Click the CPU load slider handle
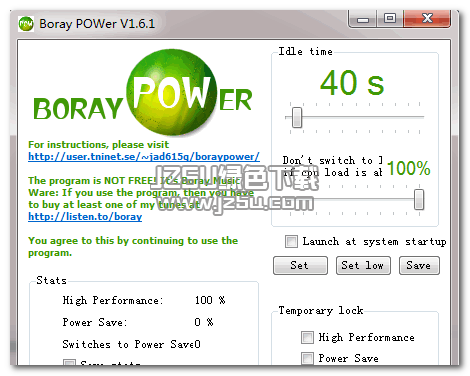 [419, 199]
